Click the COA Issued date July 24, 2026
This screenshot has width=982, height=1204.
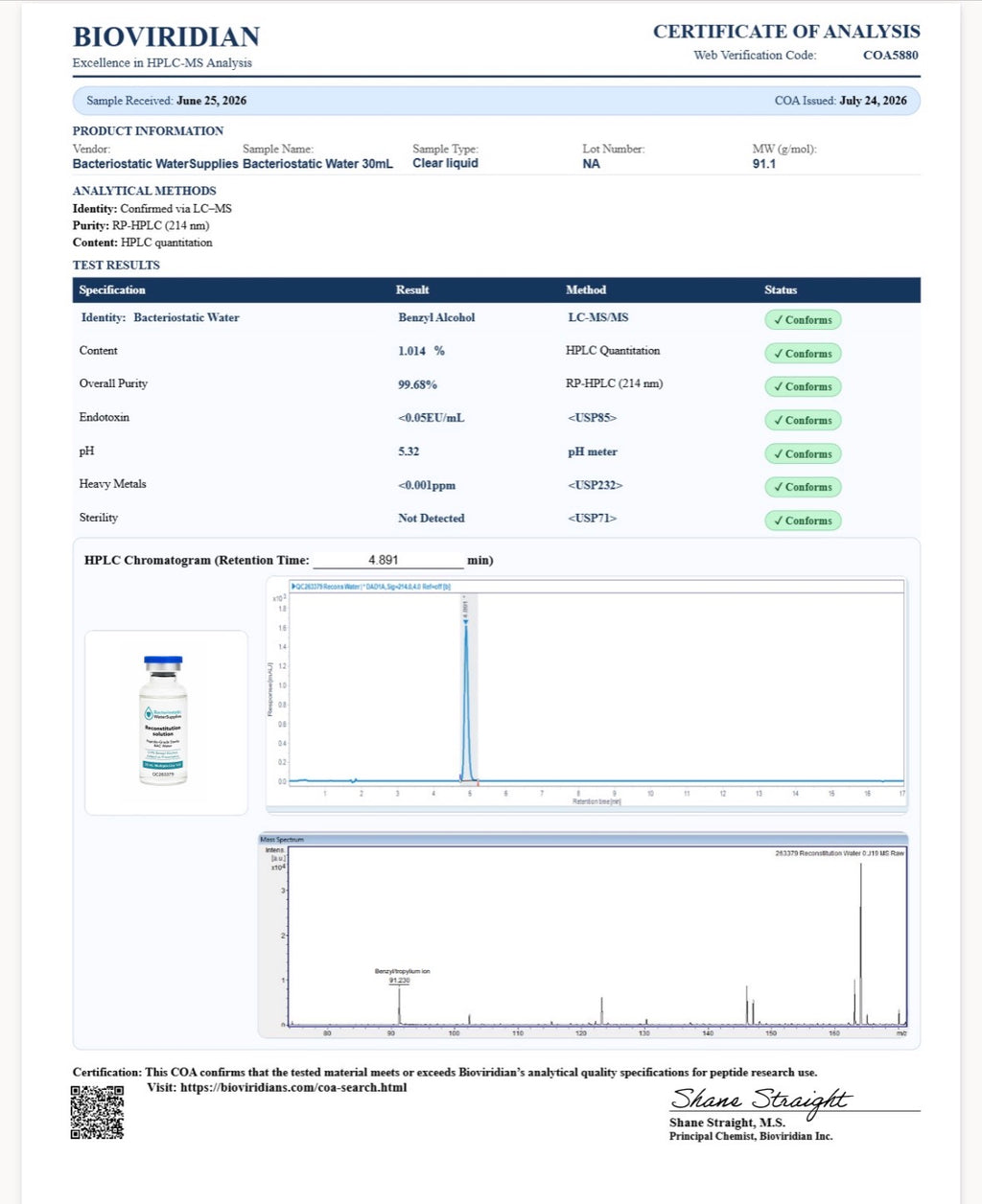tap(873, 101)
